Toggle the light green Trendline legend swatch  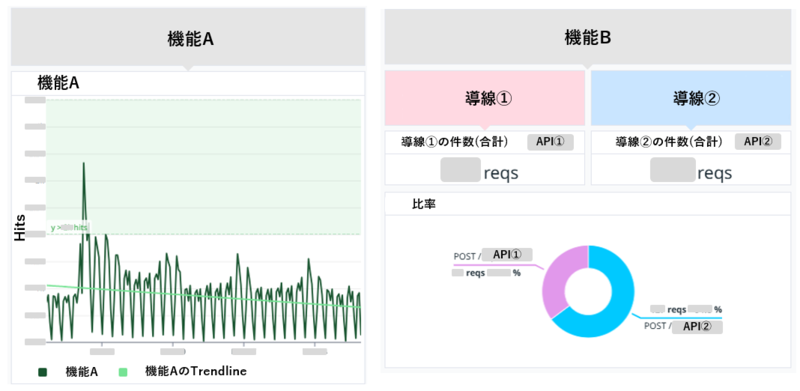[x=122, y=373]
